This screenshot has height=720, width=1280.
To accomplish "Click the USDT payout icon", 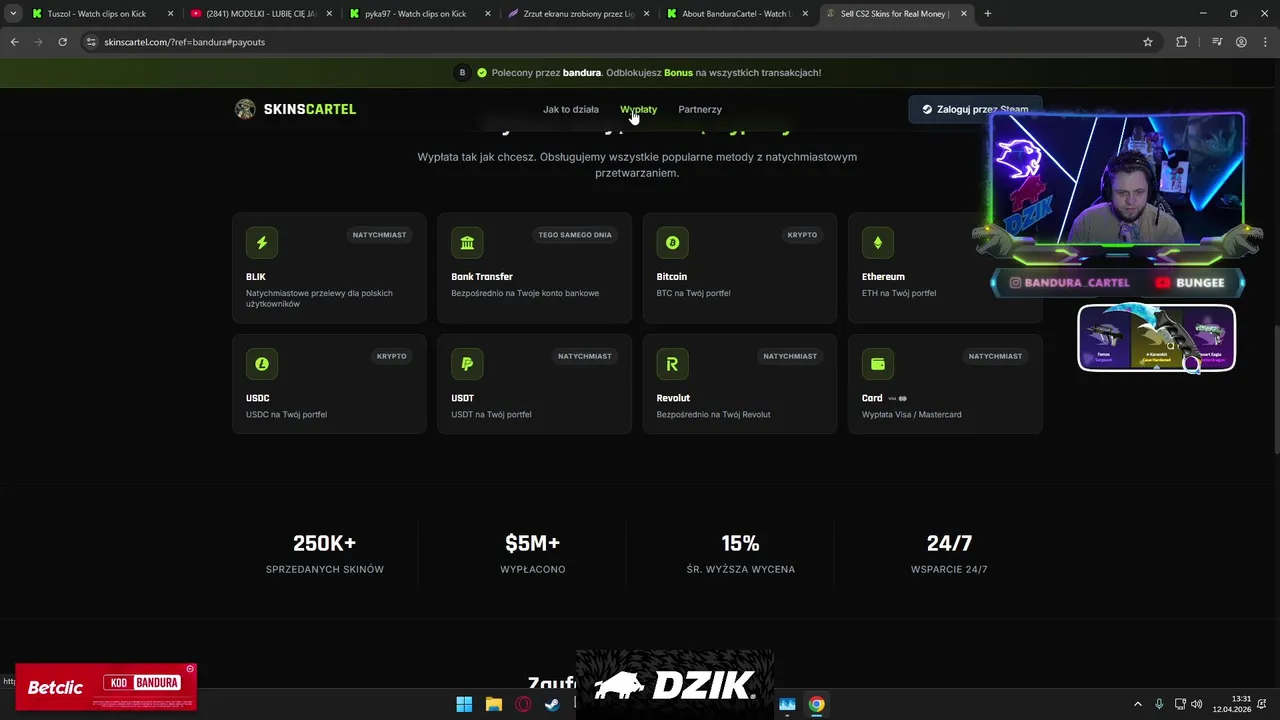I will click(x=467, y=364).
